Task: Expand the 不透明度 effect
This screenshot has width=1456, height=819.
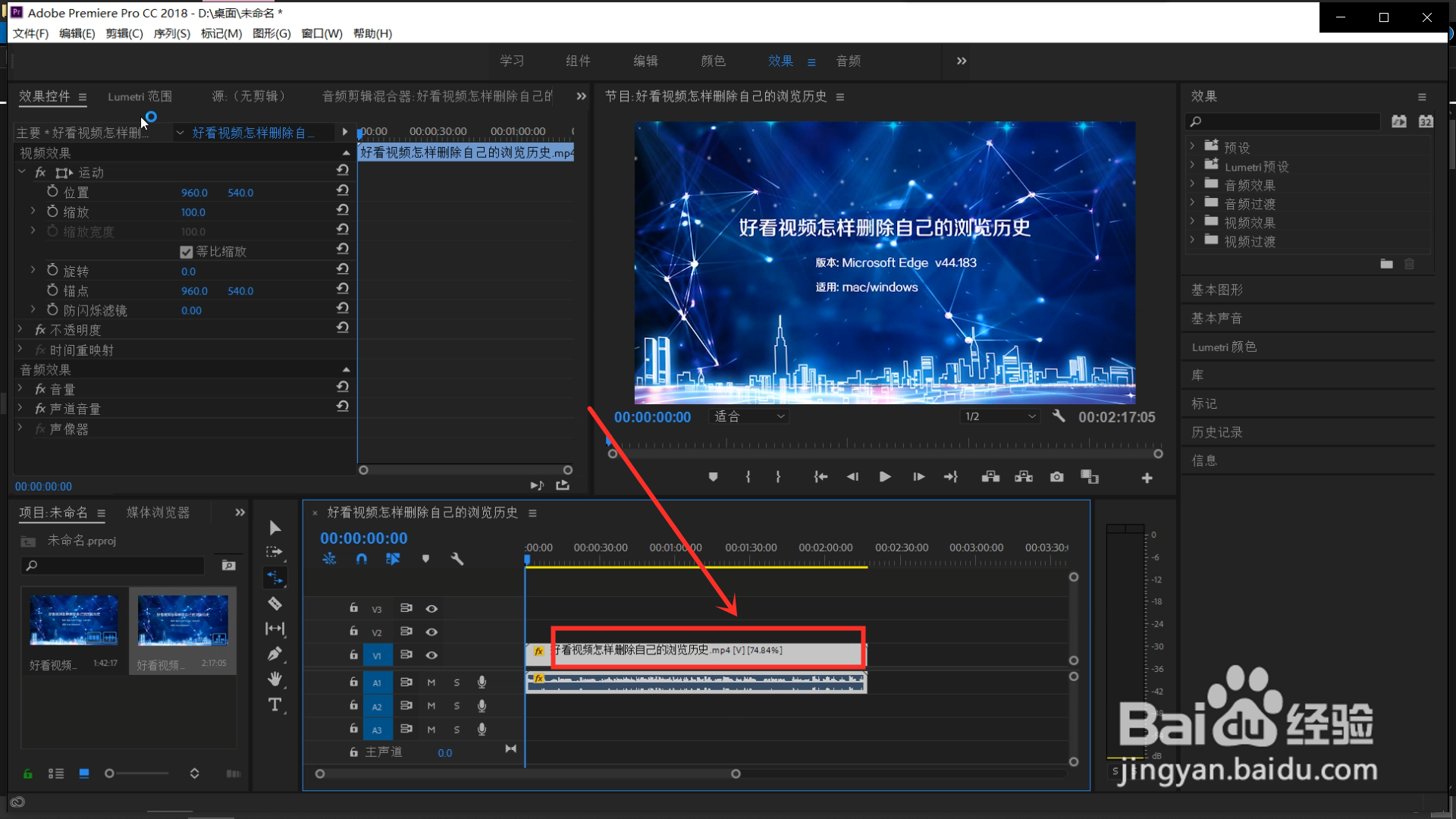Action: (x=20, y=330)
